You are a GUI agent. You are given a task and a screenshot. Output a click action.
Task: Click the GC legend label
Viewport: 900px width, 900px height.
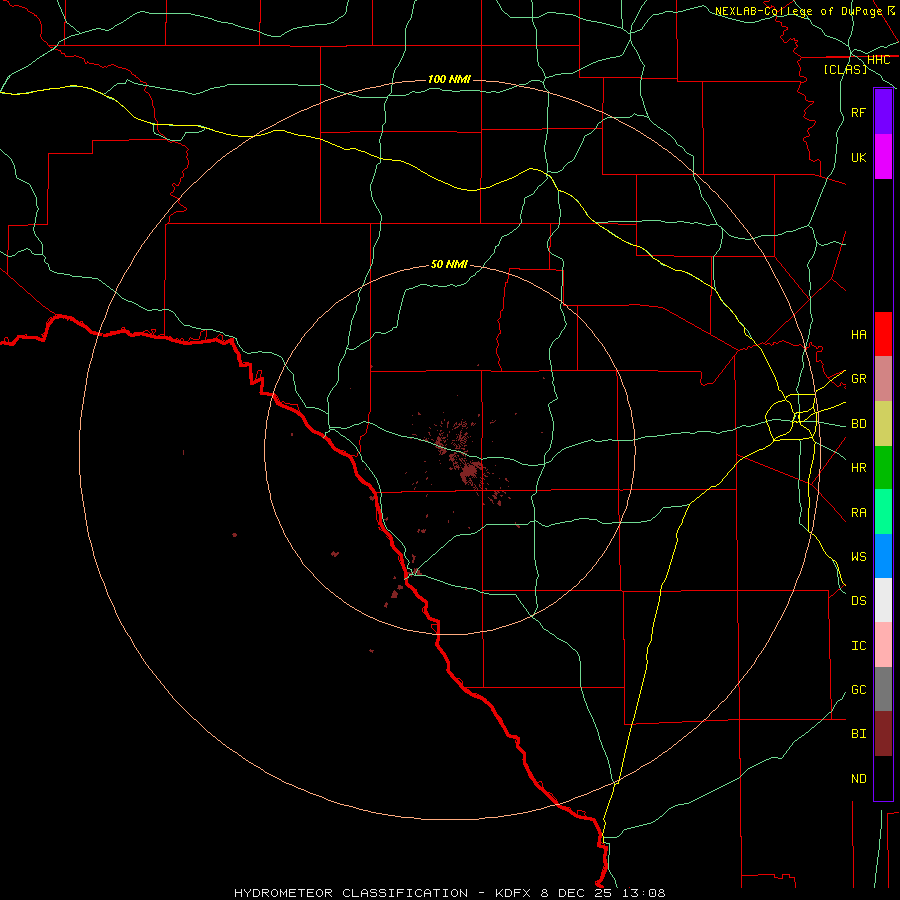[859, 689]
